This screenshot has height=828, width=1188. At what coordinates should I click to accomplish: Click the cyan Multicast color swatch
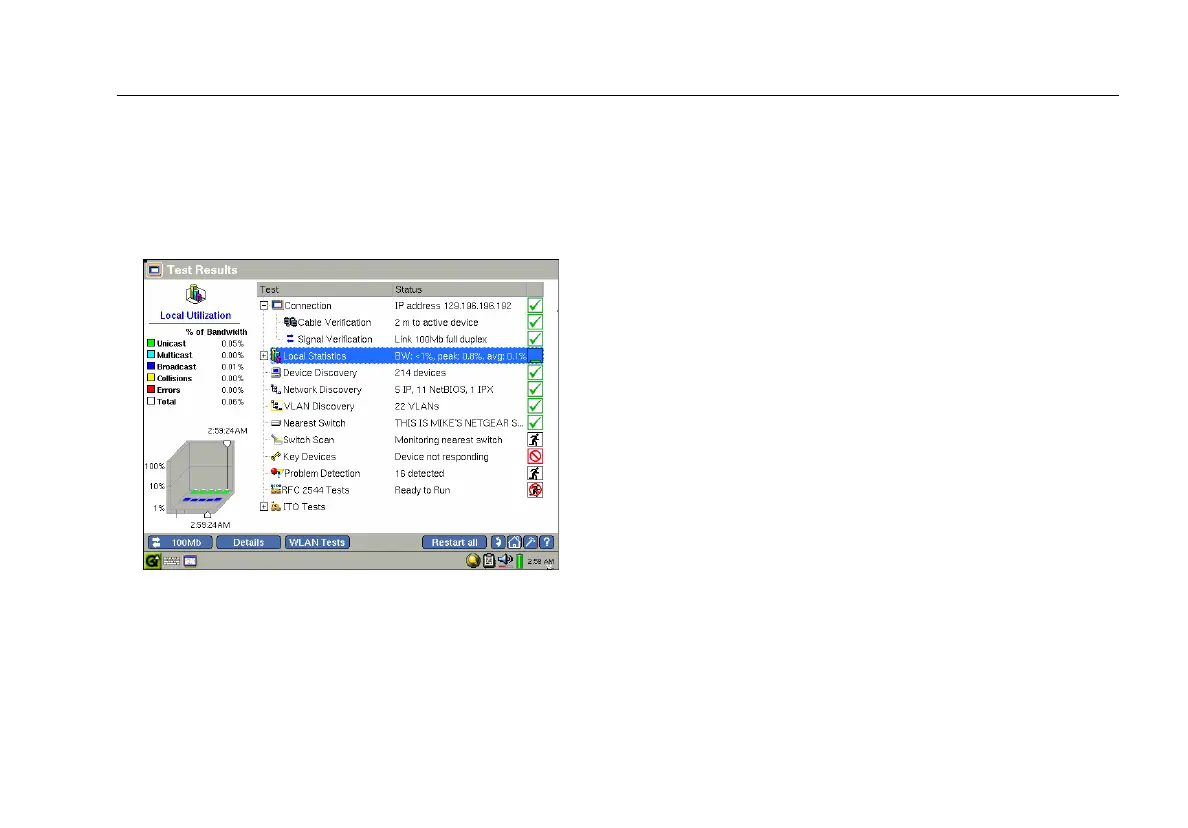click(151, 355)
